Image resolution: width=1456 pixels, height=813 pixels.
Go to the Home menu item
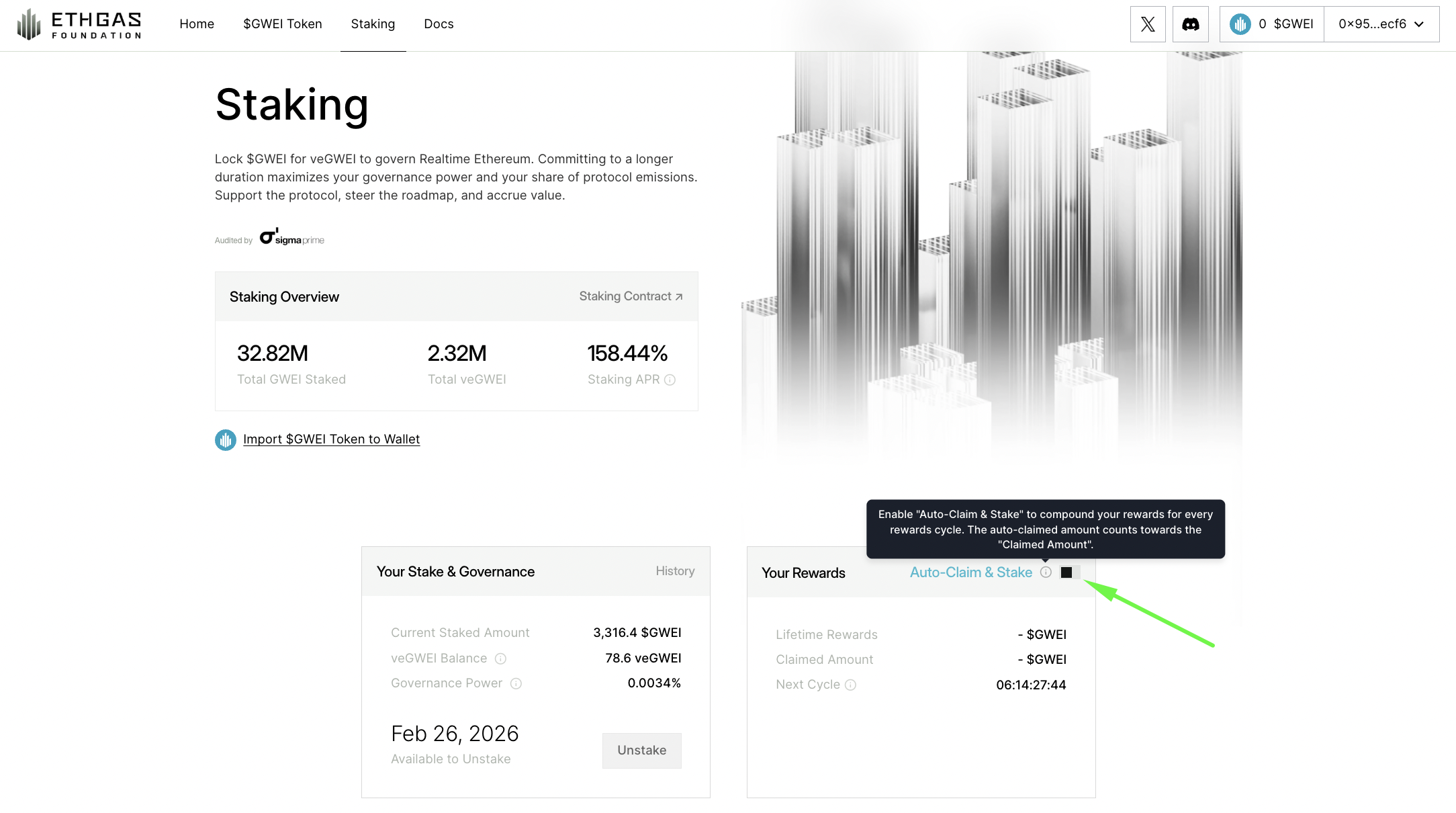[x=197, y=24]
